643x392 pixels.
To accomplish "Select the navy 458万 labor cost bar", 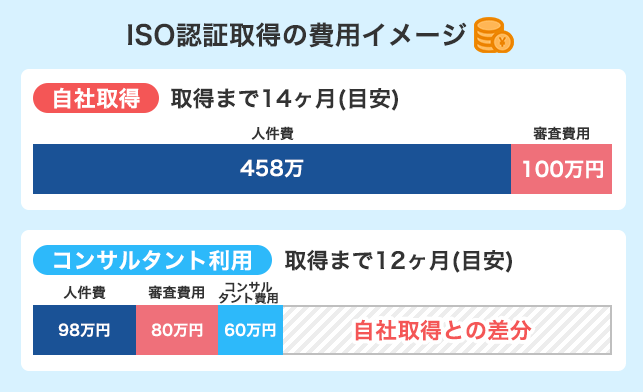I will [x=272, y=169].
